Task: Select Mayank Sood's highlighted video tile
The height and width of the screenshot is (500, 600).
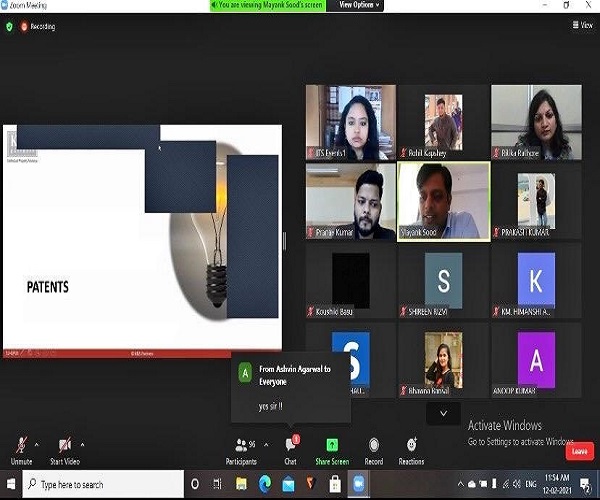Action: [x=443, y=202]
